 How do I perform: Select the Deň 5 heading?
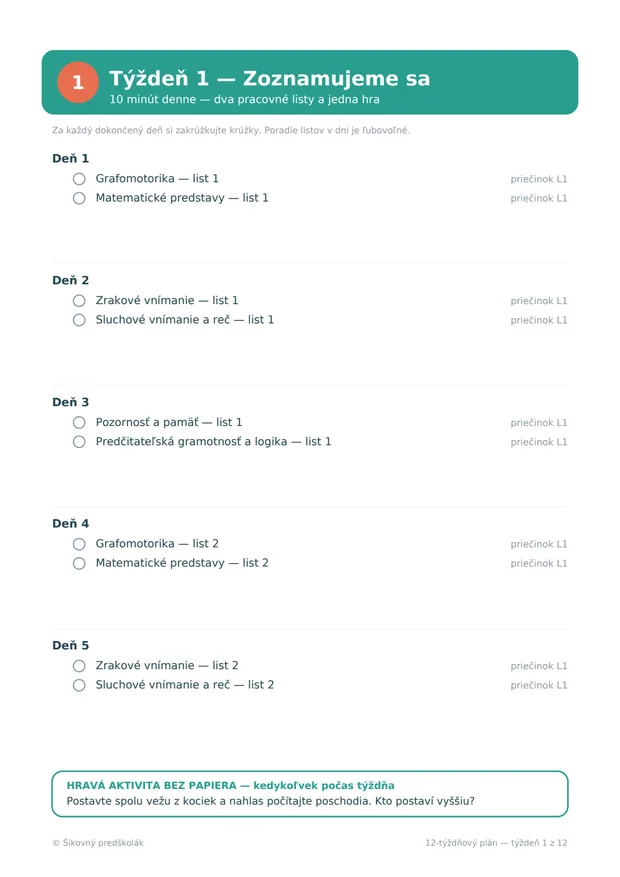[70, 645]
